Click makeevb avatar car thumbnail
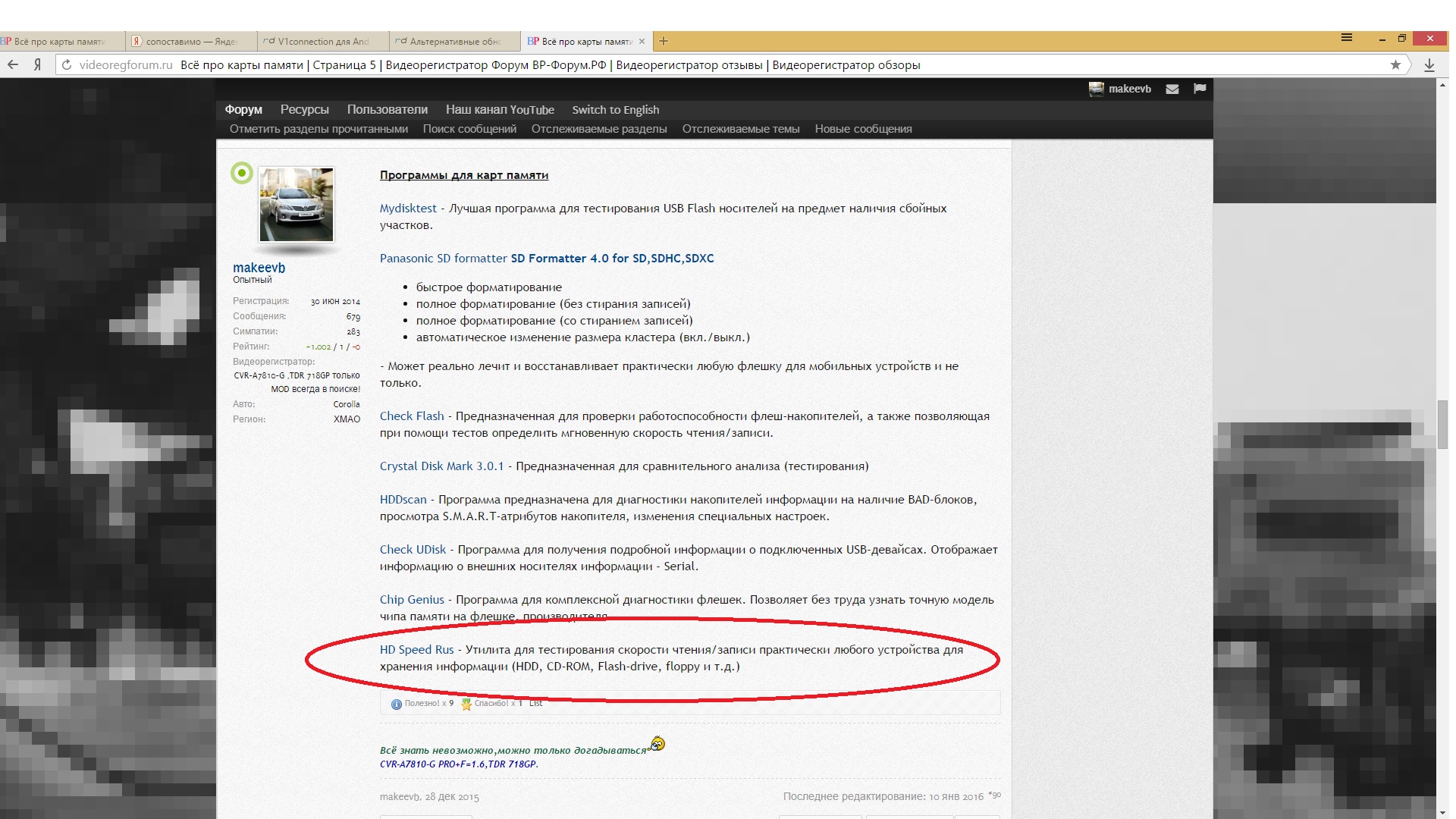 pyautogui.click(x=296, y=205)
